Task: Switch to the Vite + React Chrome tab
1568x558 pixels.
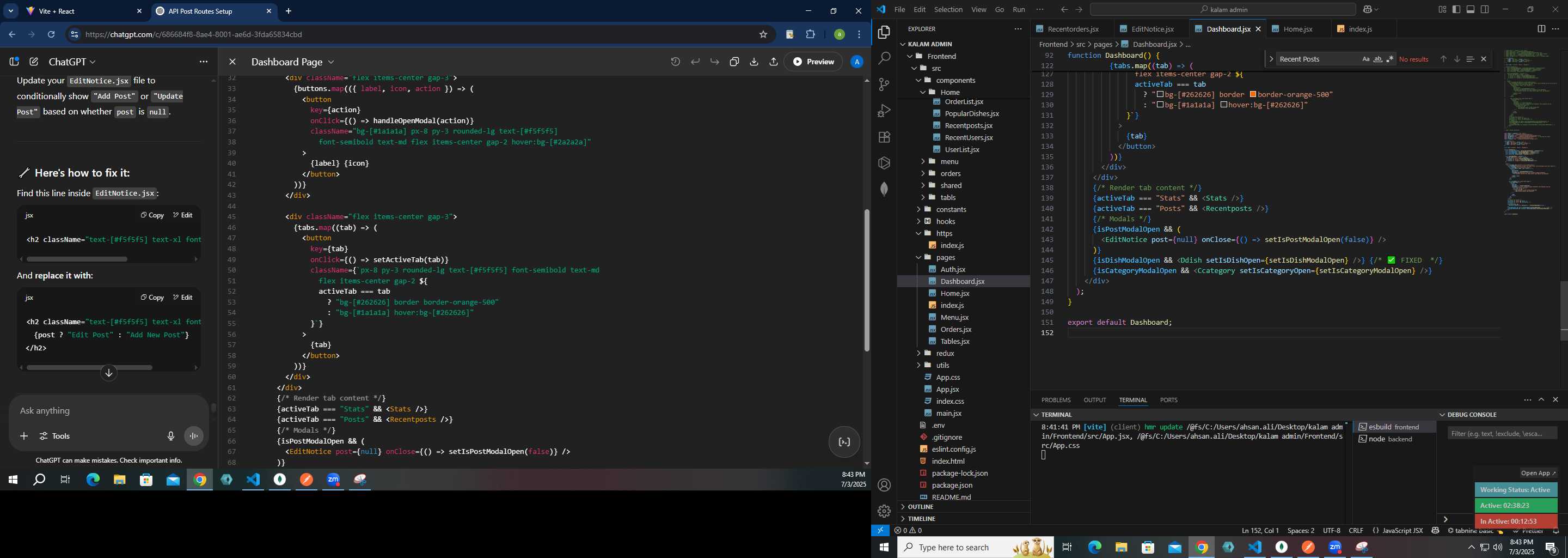Action: [x=84, y=11]
